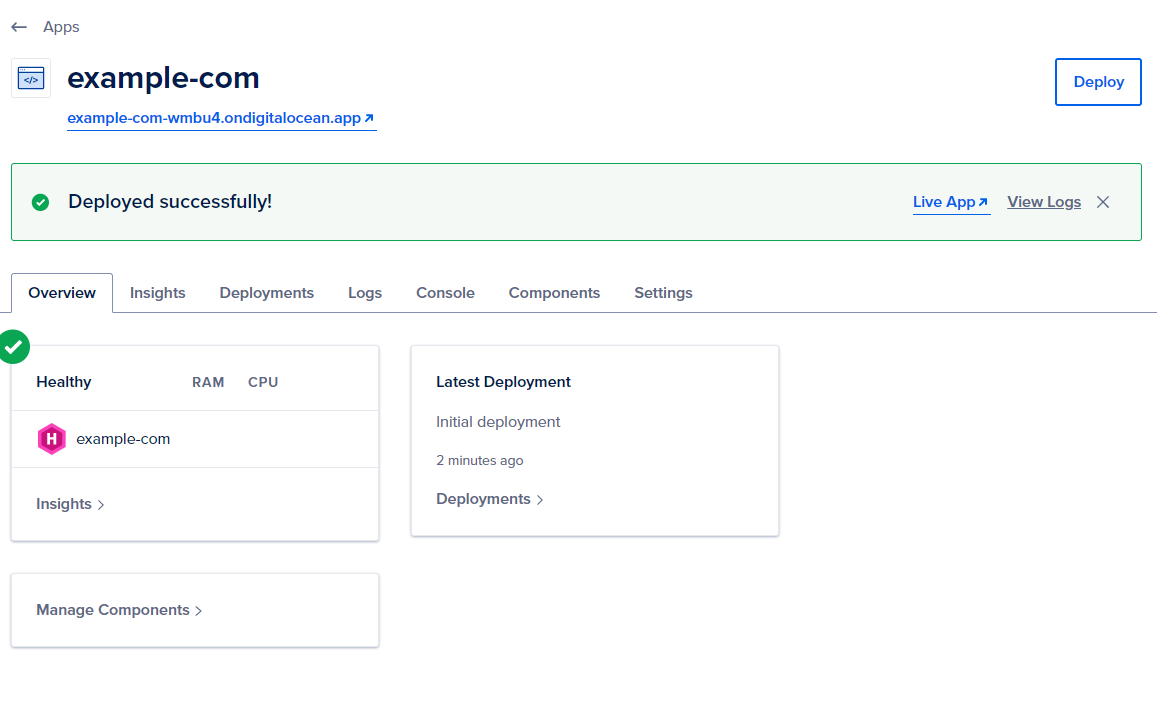The image size is (1157, 724).
Task: Open the Settings tab
Action: 663,293
